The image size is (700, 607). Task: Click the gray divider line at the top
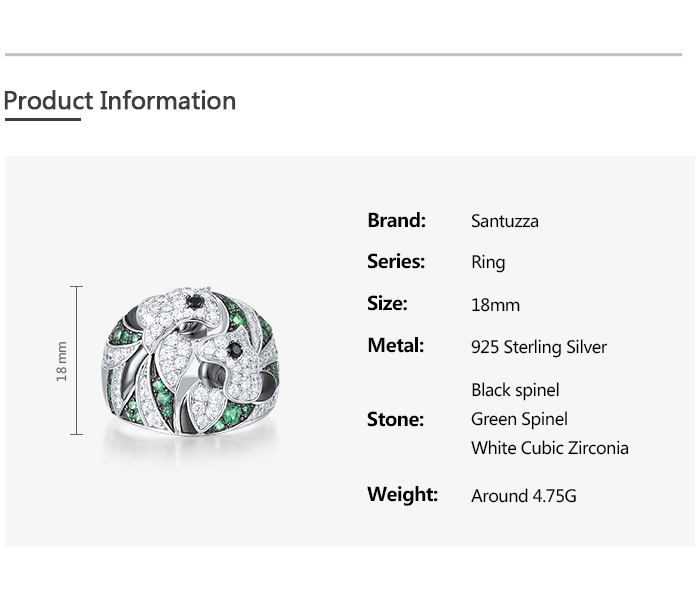coord(343,54)
